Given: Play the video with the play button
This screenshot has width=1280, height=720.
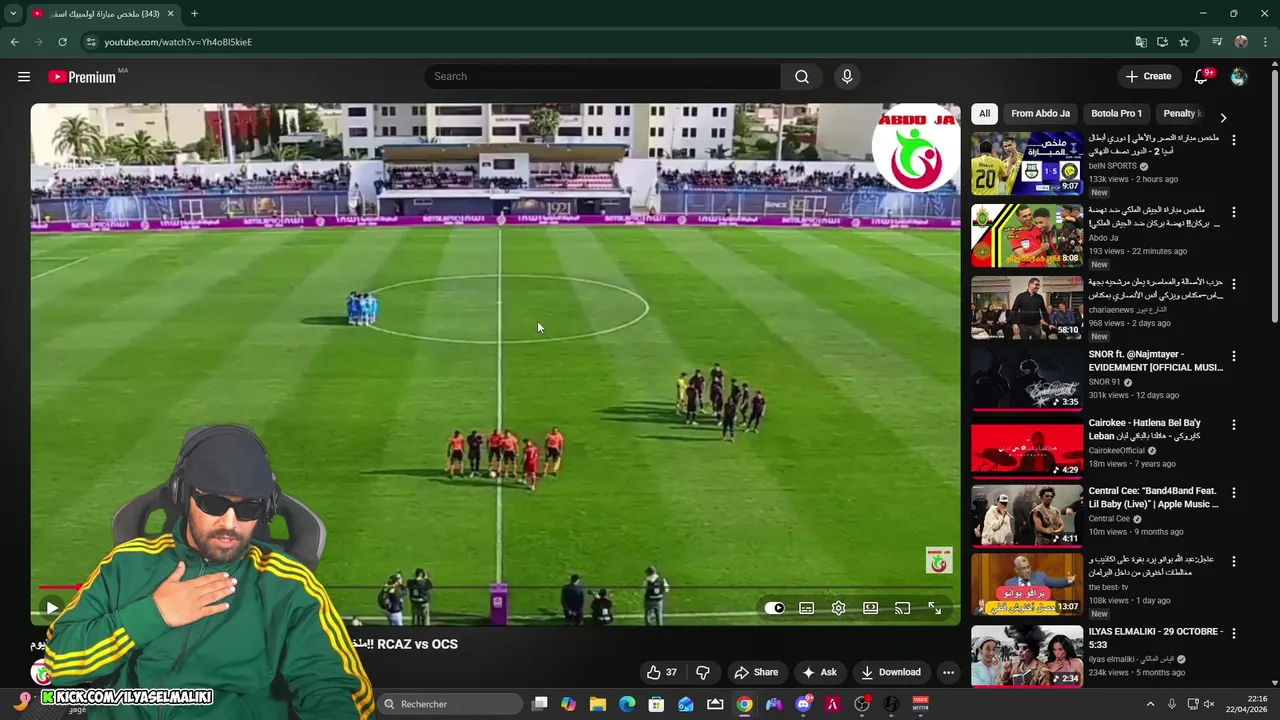Looking at the screenshot, I should pos(51,607).
